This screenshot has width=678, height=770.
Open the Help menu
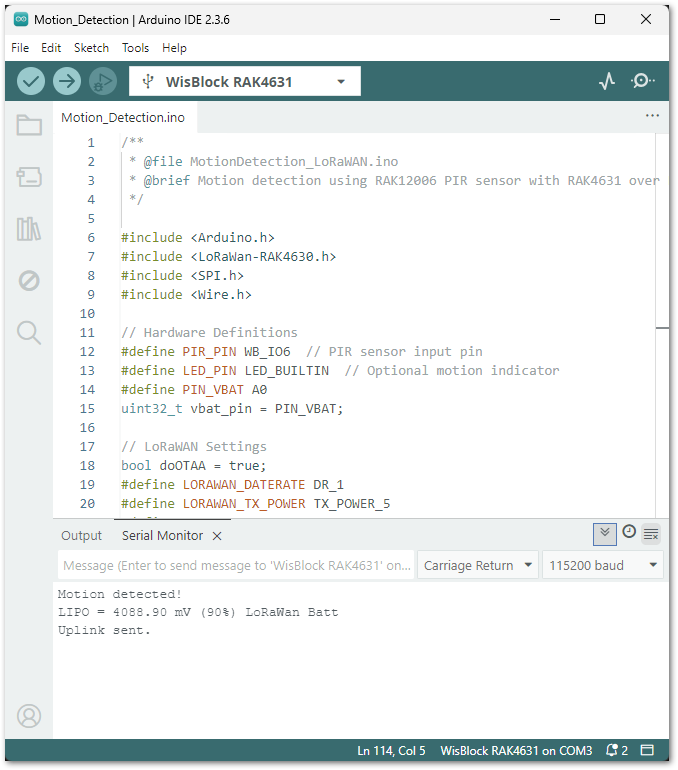coord(174,48)
